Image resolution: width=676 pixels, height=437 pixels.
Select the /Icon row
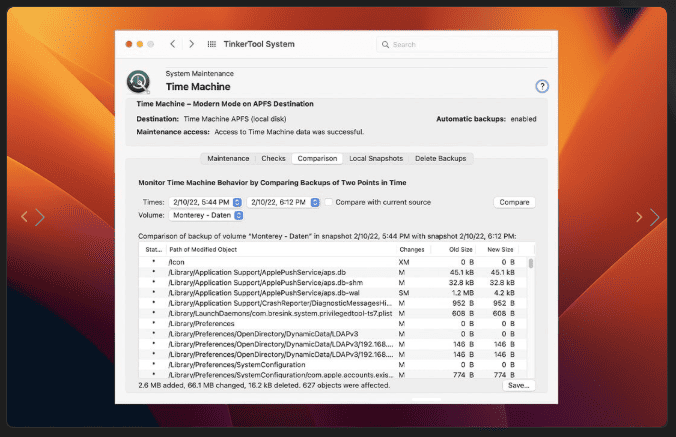[x=333, y=262]
